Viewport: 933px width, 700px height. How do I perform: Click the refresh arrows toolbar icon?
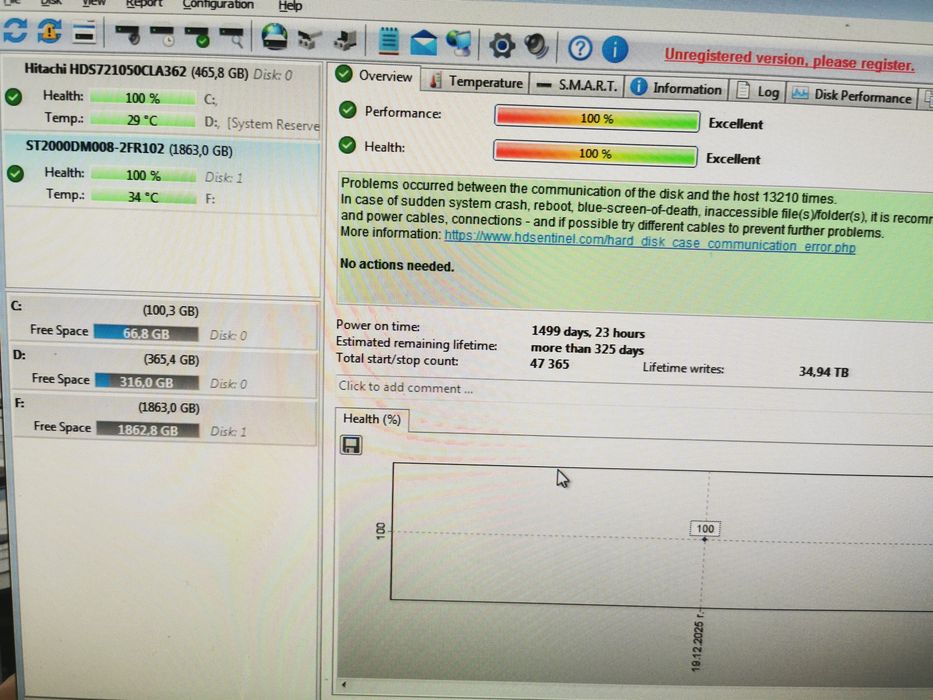[x=15, y=30]
